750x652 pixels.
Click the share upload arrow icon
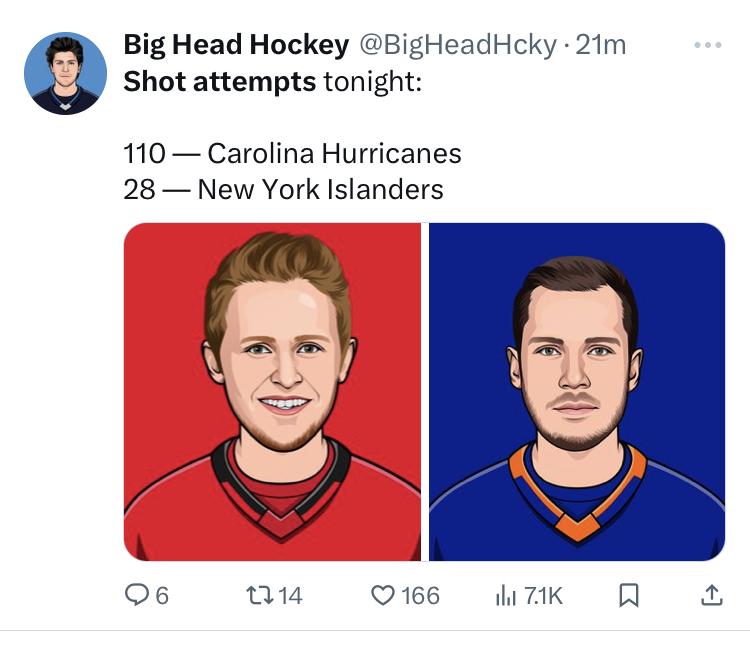(x=710, y=595)
